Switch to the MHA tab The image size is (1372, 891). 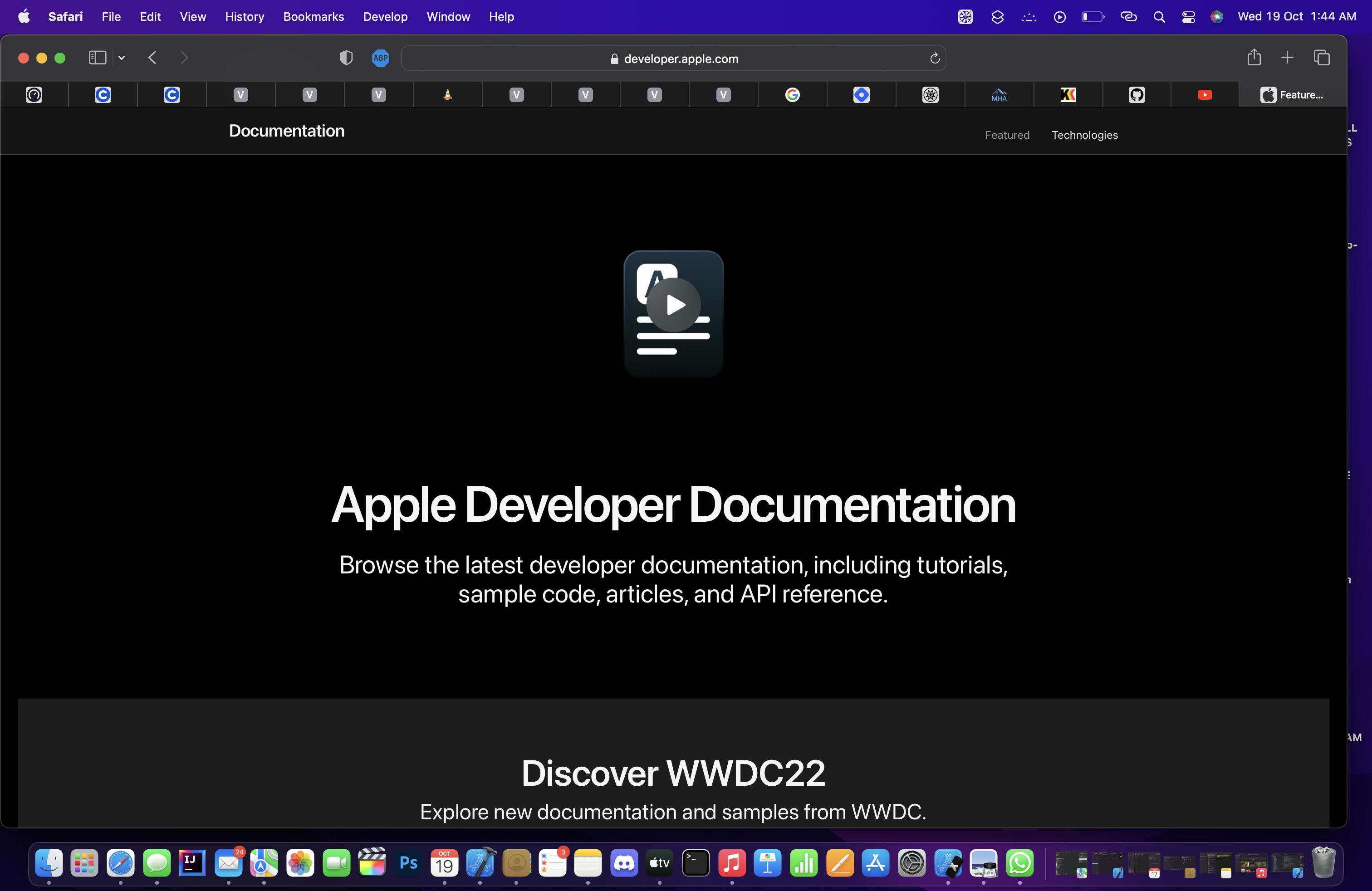[x=999, y=95]
